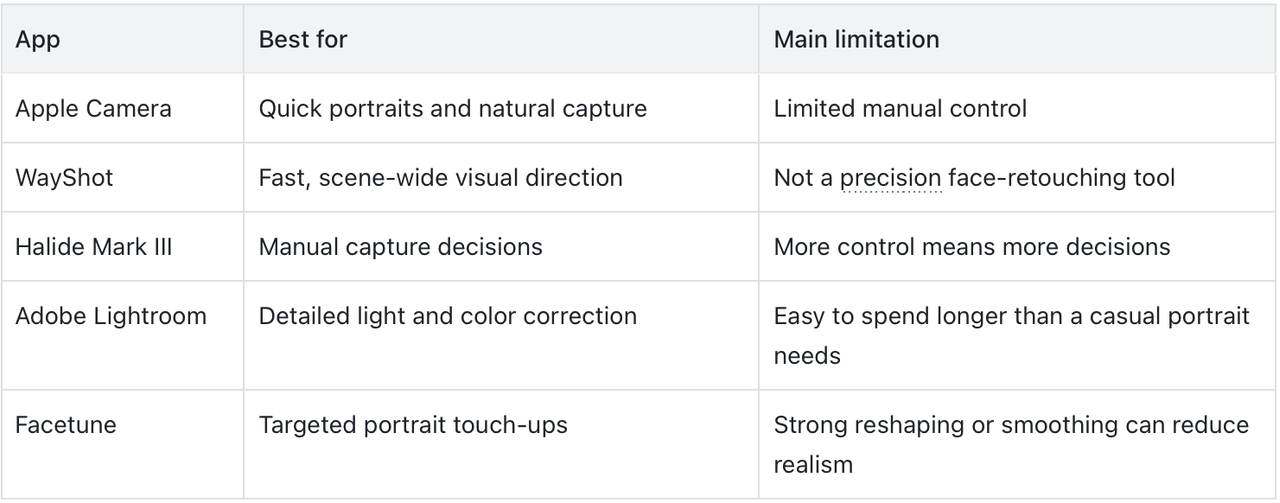Image resolution: width=1280 pixels, height=503 pixels.
Task: Select the "Apple Camera" cell
Action: pyautogui.click(x=122, y=108)
